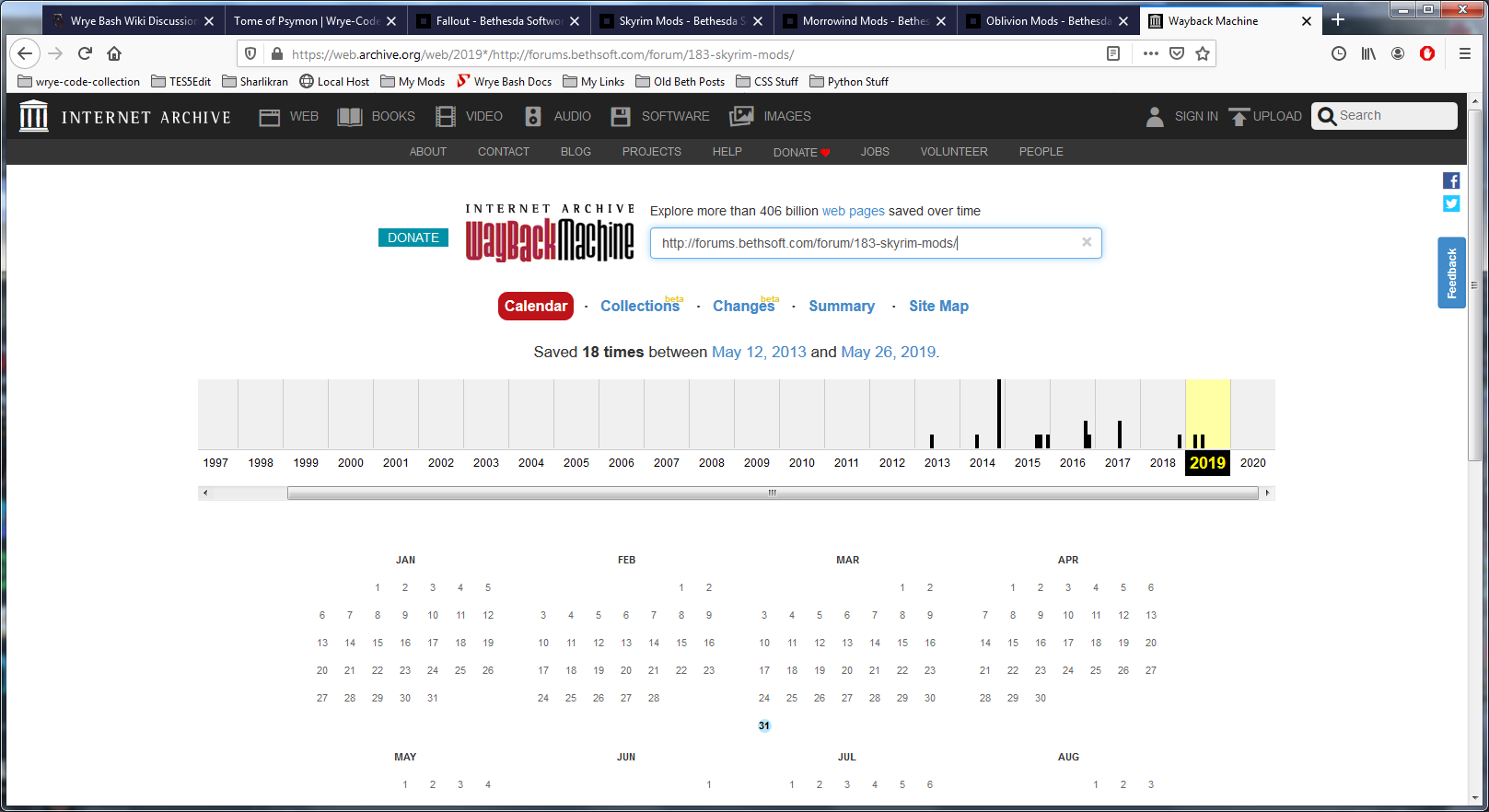The width and height of the screenshot is (1489, 812).
Task: Click the Internet Archive Search box
Action: 1384,116
